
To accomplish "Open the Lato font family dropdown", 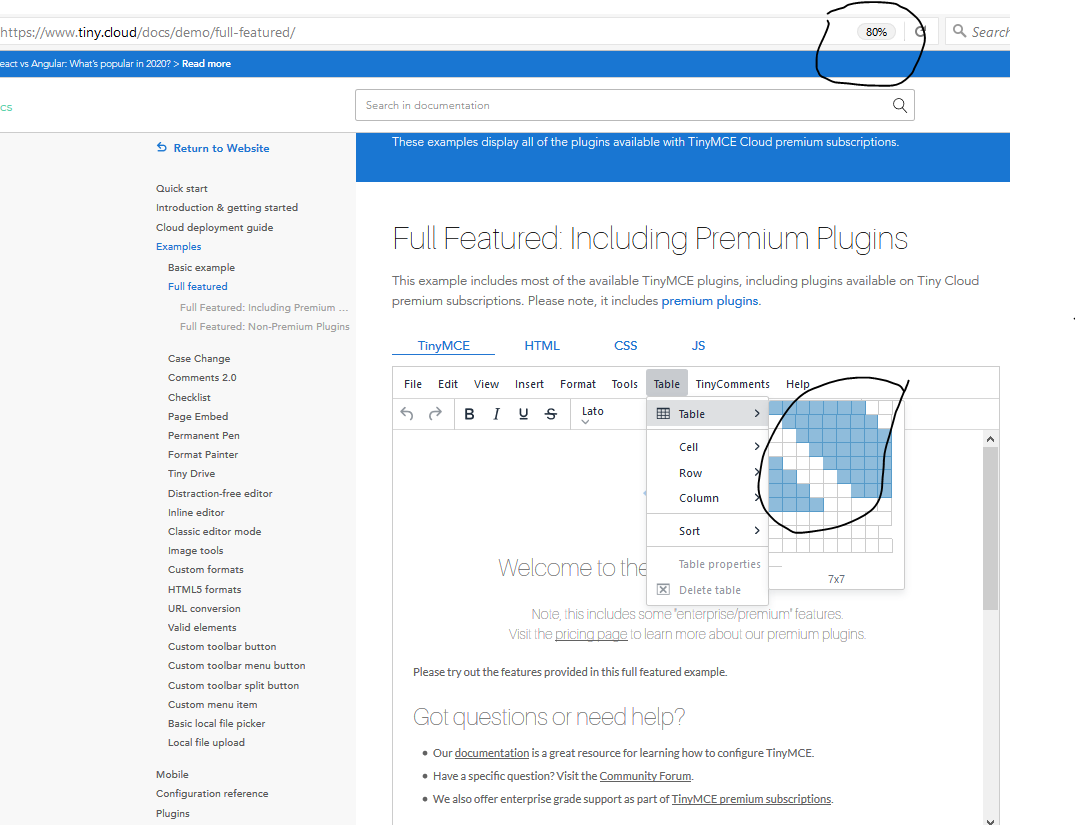I will tap(593, 414).
